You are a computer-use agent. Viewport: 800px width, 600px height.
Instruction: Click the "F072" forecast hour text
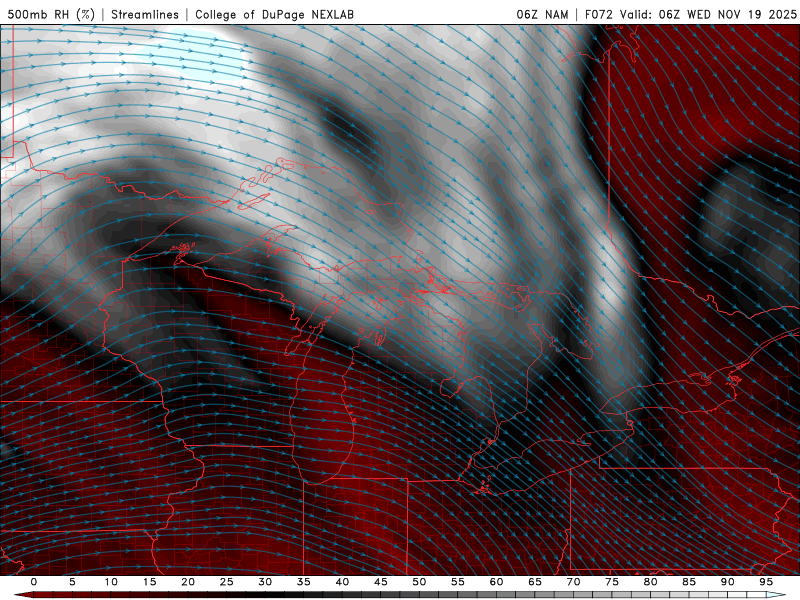(598, 14)
